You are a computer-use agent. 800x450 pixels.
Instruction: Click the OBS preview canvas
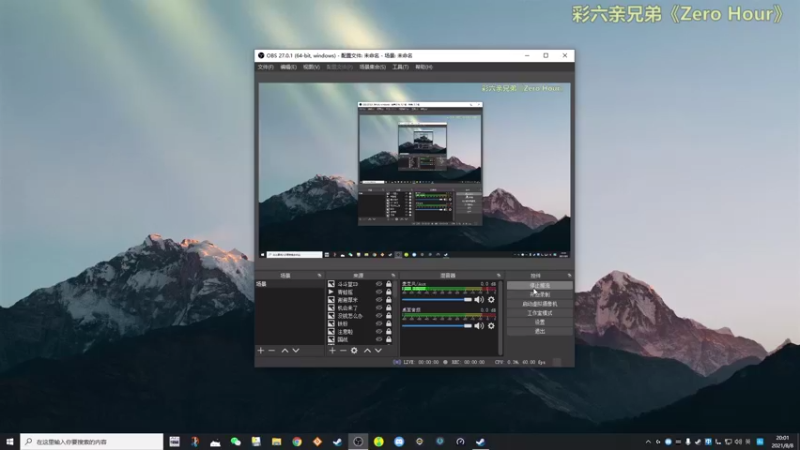click(414, 170)
